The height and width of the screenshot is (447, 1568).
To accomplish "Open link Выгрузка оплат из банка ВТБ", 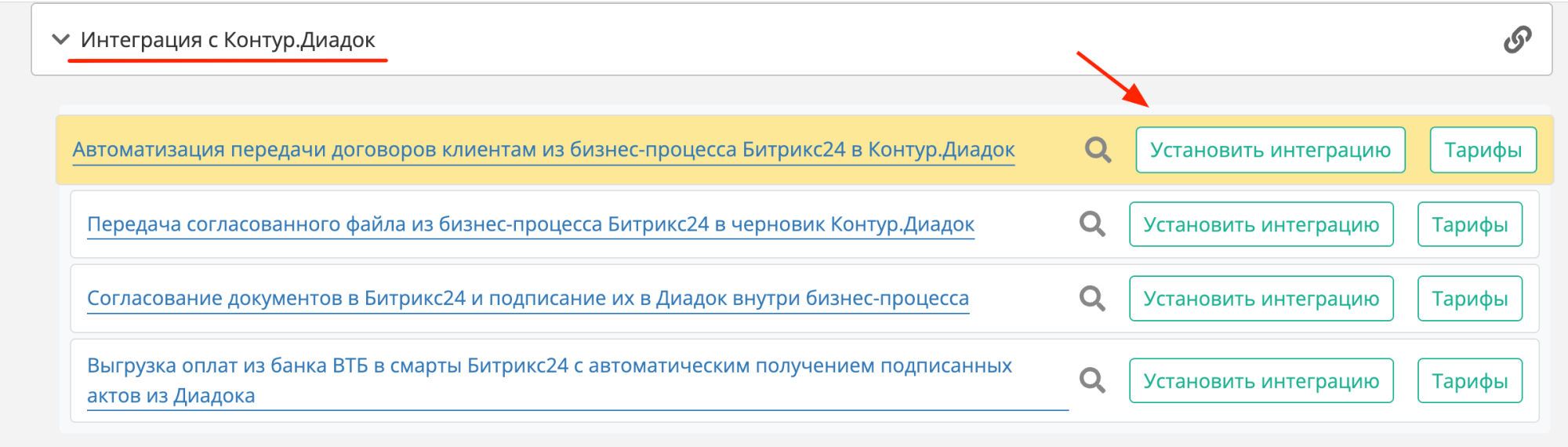I will click(549, 365).
